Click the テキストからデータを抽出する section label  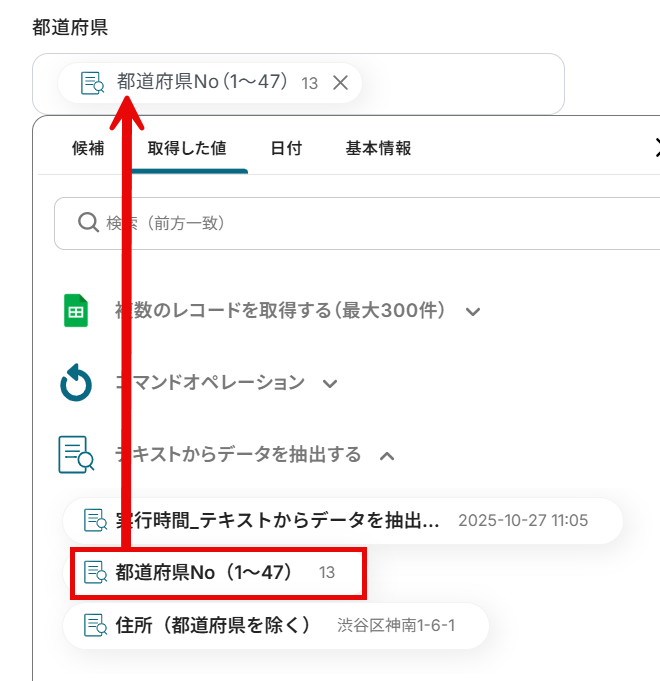[x=238, y=455]
